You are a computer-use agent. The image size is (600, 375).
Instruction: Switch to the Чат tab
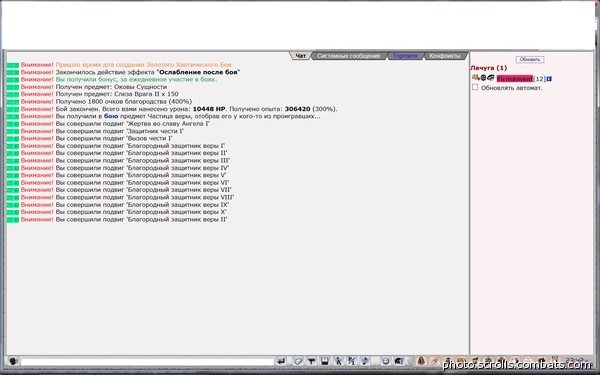[301, 56]
